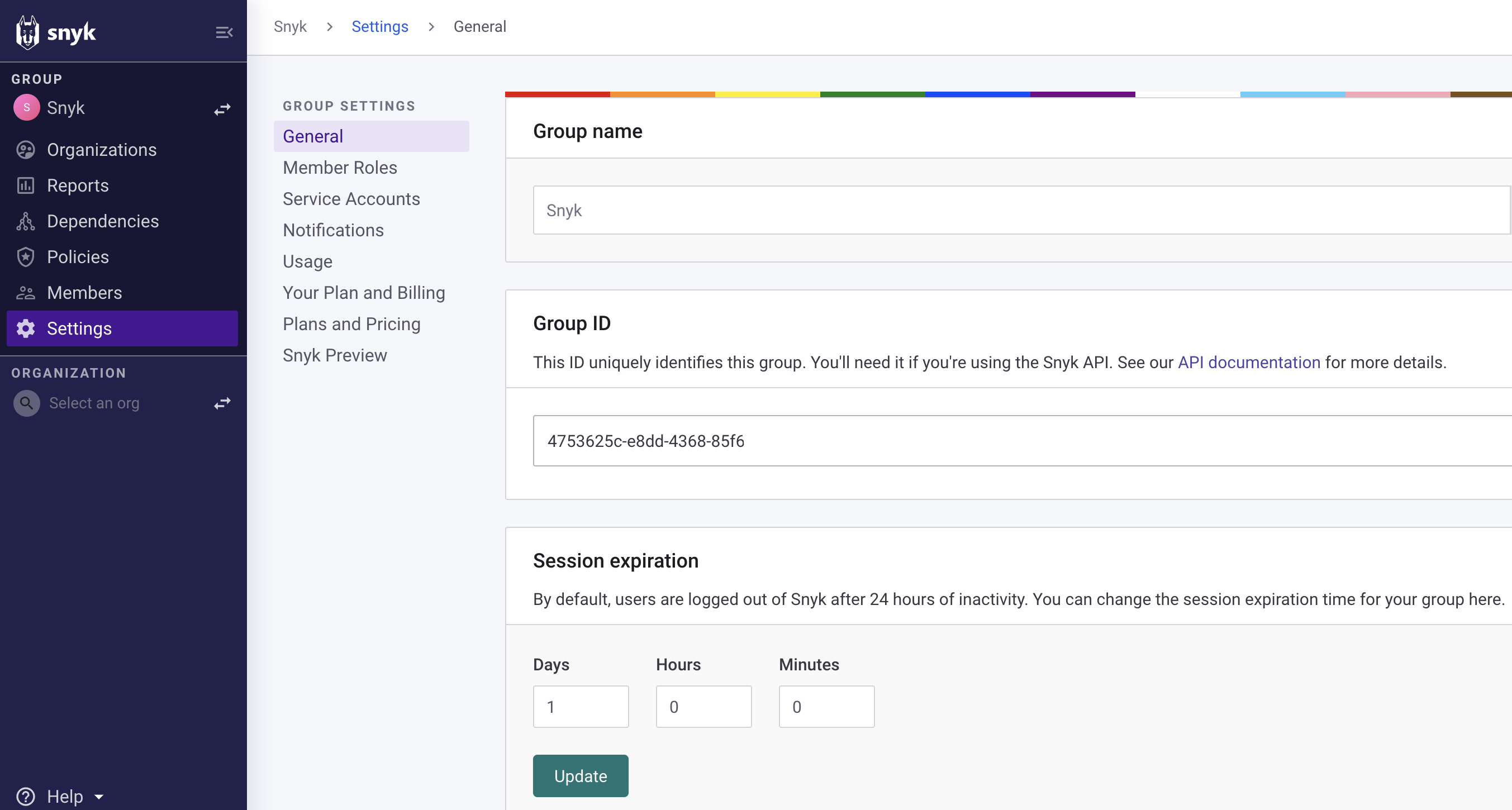Click the Days input field
Image resolution: width=1512 pixels, height=810 pixels.
[581, 707]
